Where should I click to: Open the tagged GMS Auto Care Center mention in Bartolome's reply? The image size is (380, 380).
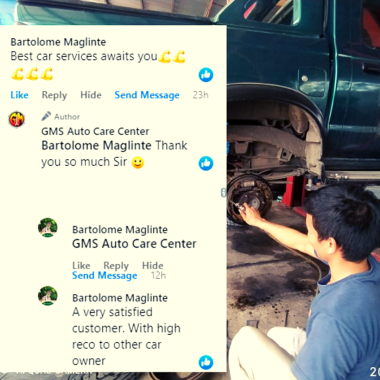point(134,244)
